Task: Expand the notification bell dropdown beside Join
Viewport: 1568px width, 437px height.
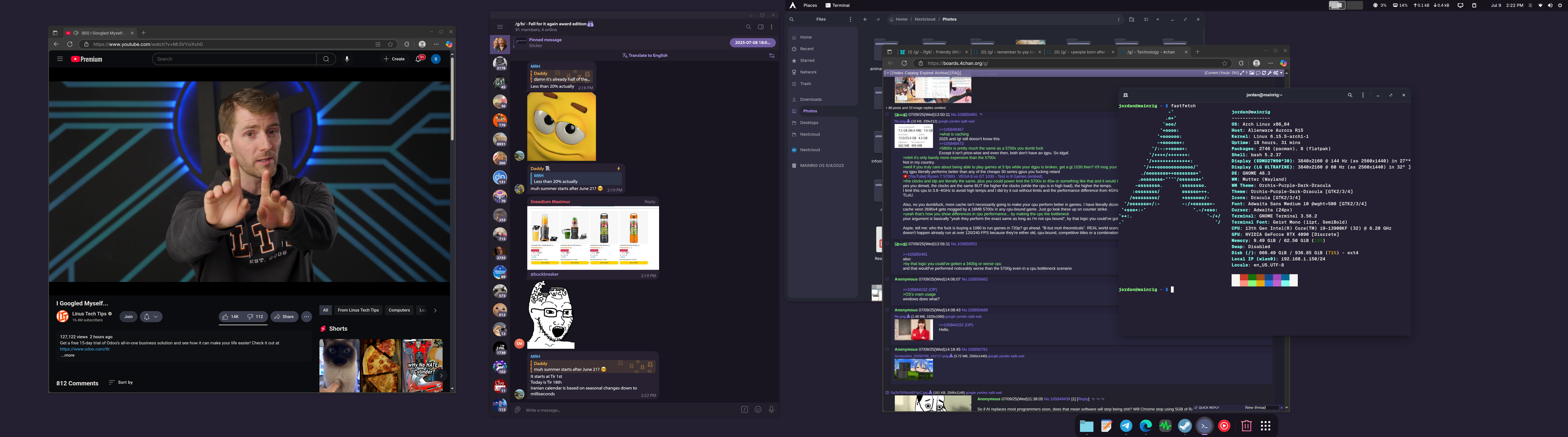Action: (x=151, y=317)
